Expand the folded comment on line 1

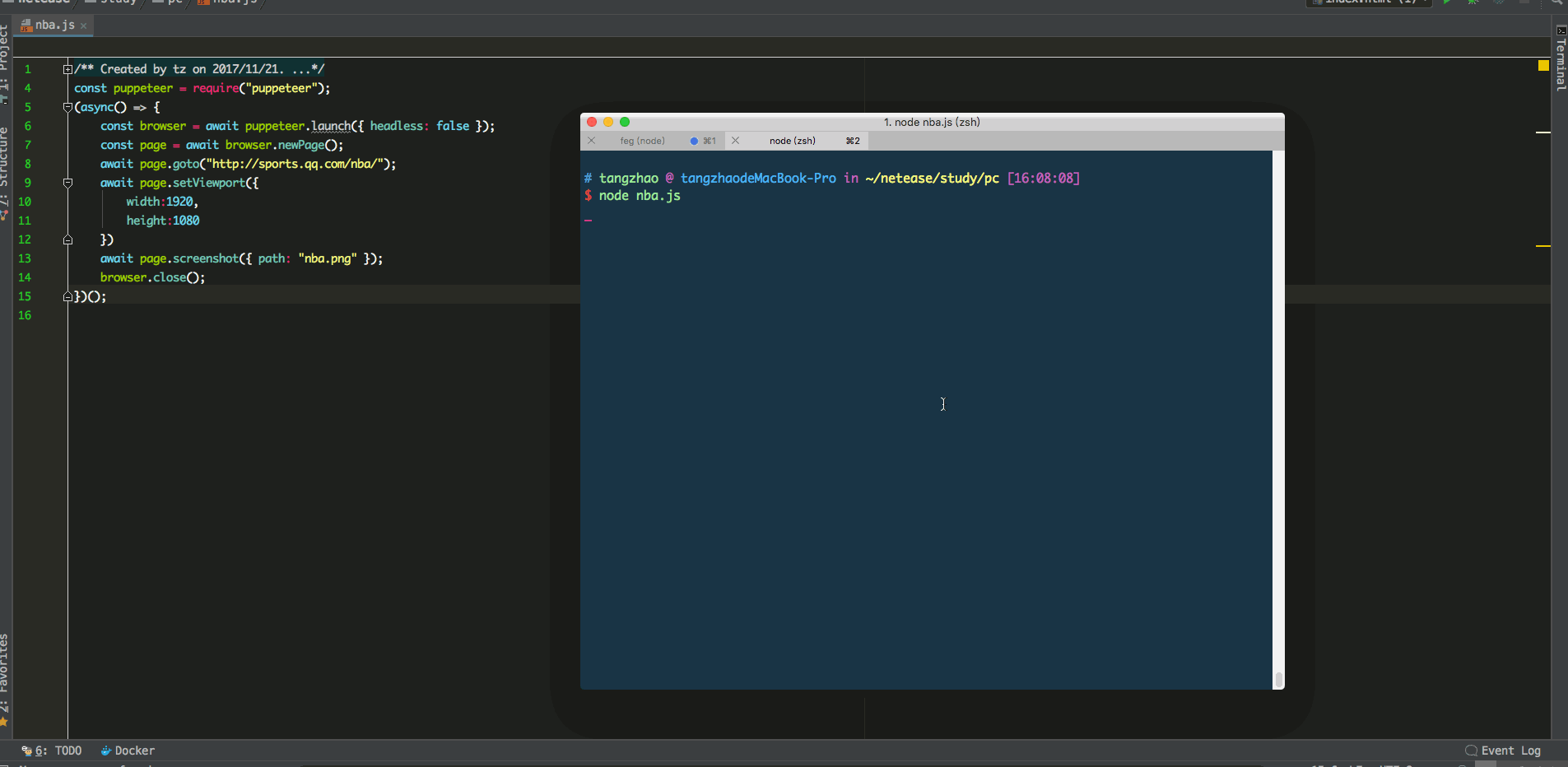67,69
